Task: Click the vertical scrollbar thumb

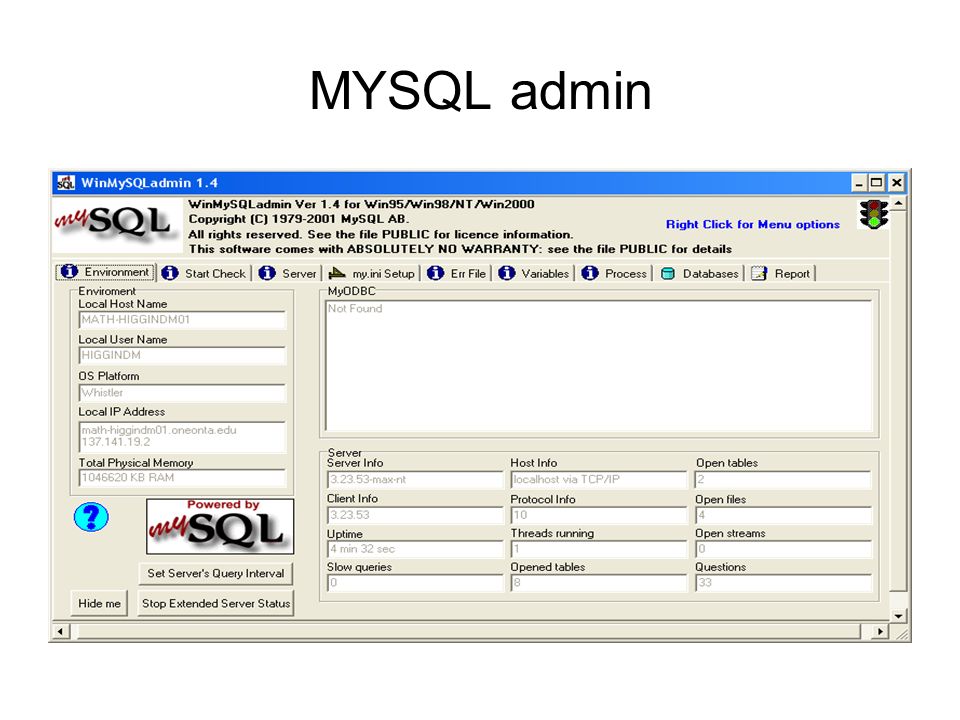Action: pyautogui.click(x=898, y=401)
